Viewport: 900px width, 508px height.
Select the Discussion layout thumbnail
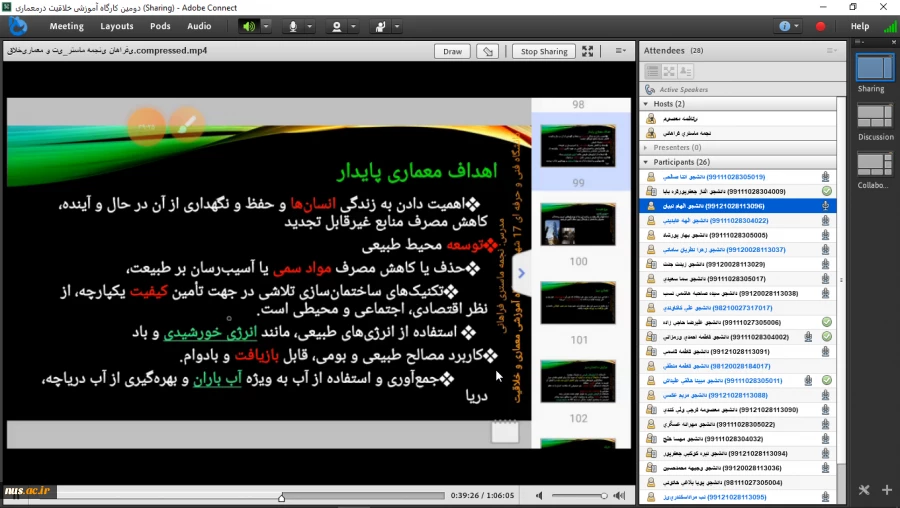(875, 119)
